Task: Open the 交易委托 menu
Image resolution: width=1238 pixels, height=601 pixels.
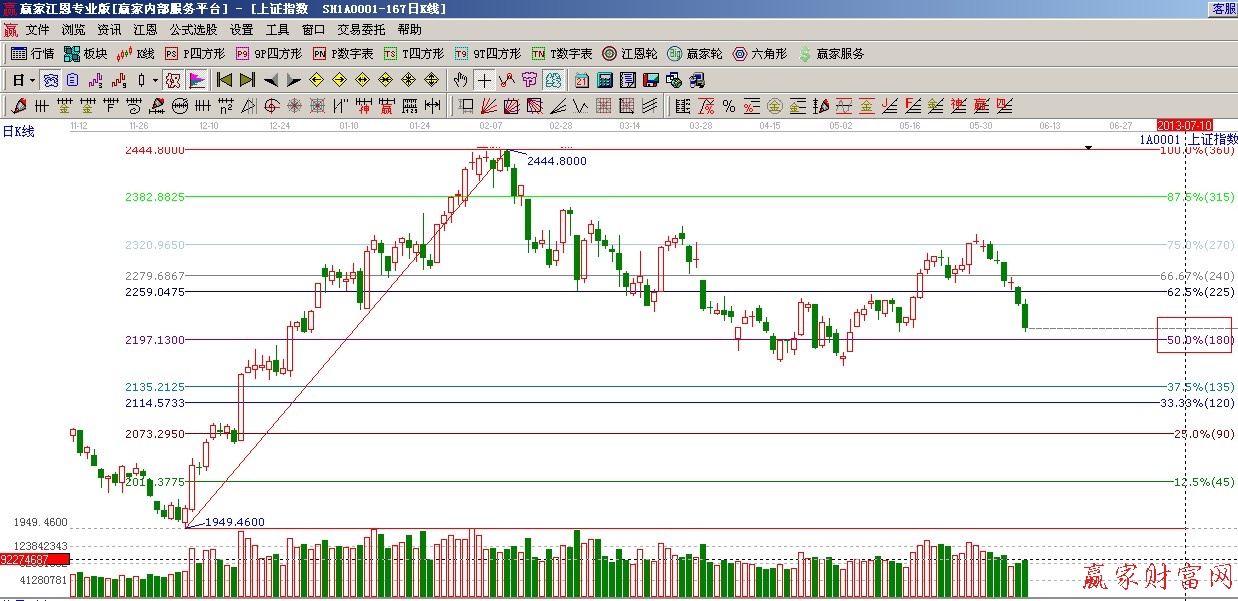Action: click(361, 30)
